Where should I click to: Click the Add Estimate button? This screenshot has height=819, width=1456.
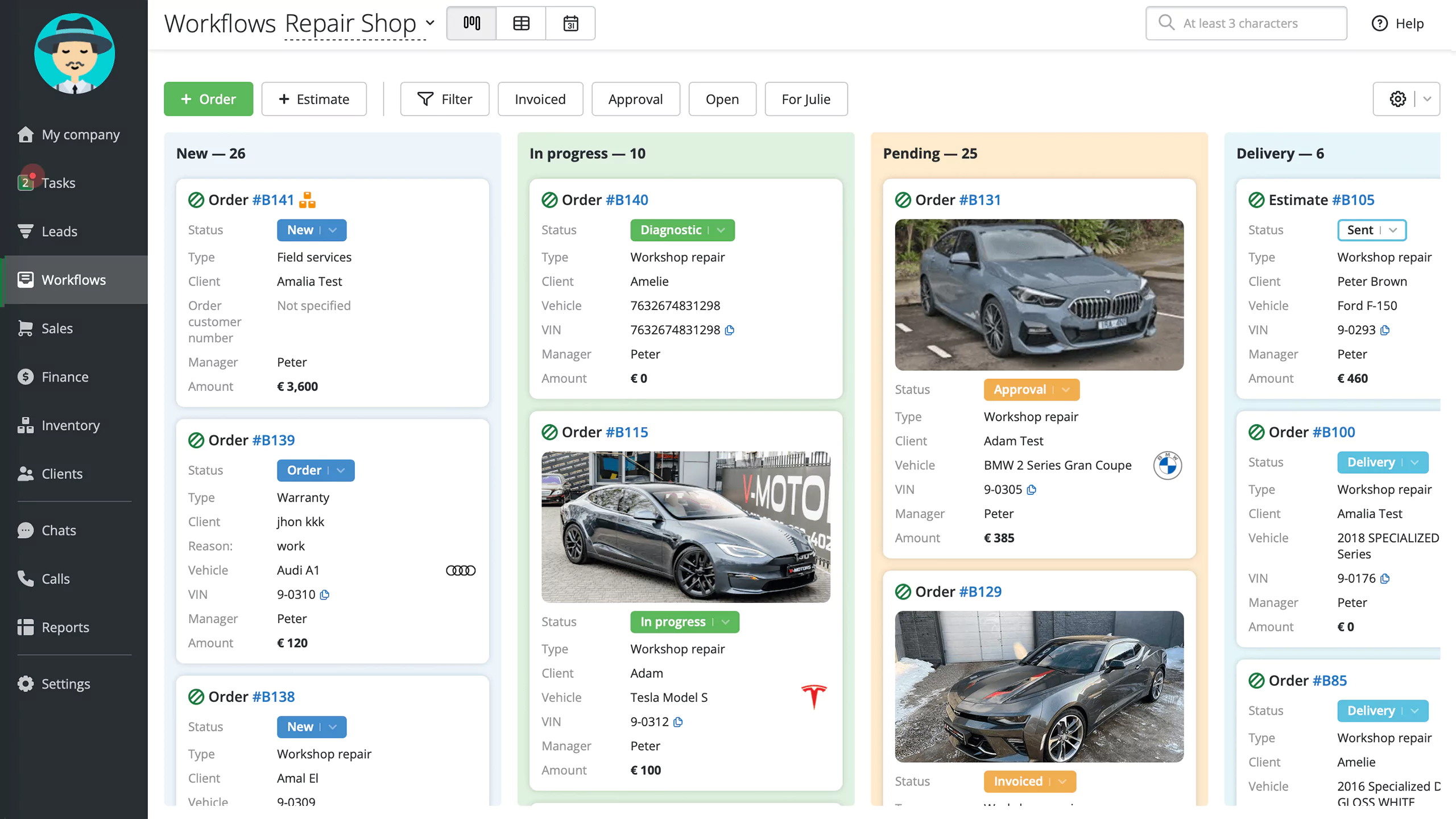click(x=314, y=98)
